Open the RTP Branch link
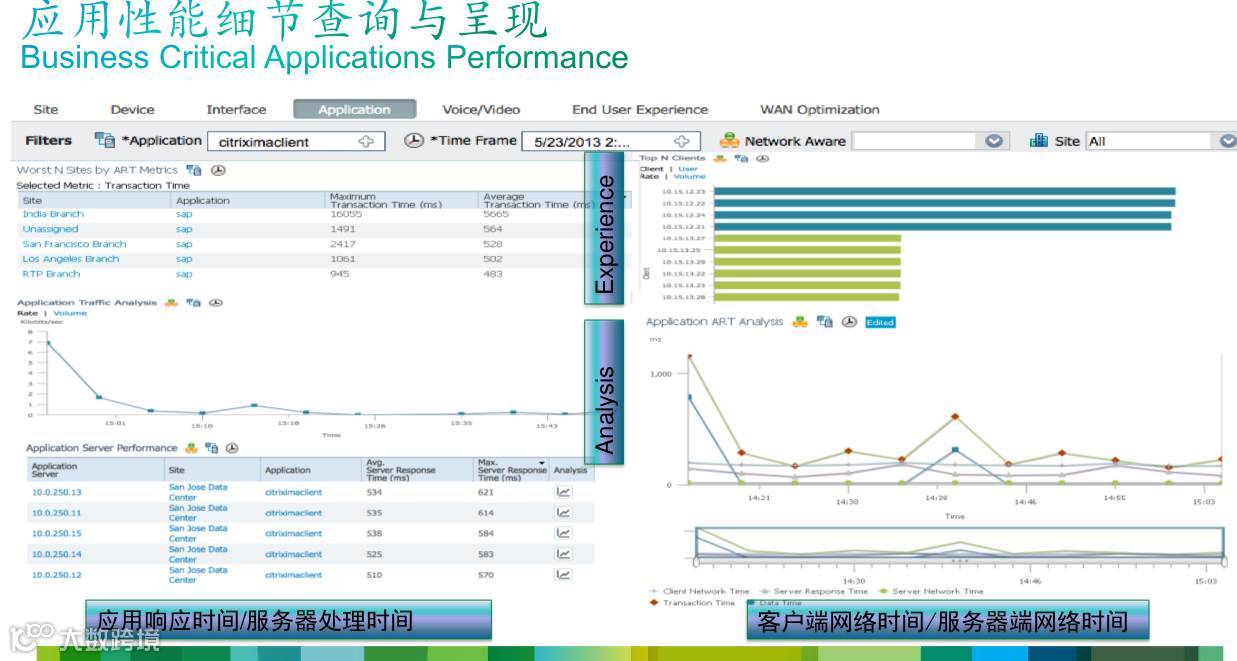 click(51, 274)
